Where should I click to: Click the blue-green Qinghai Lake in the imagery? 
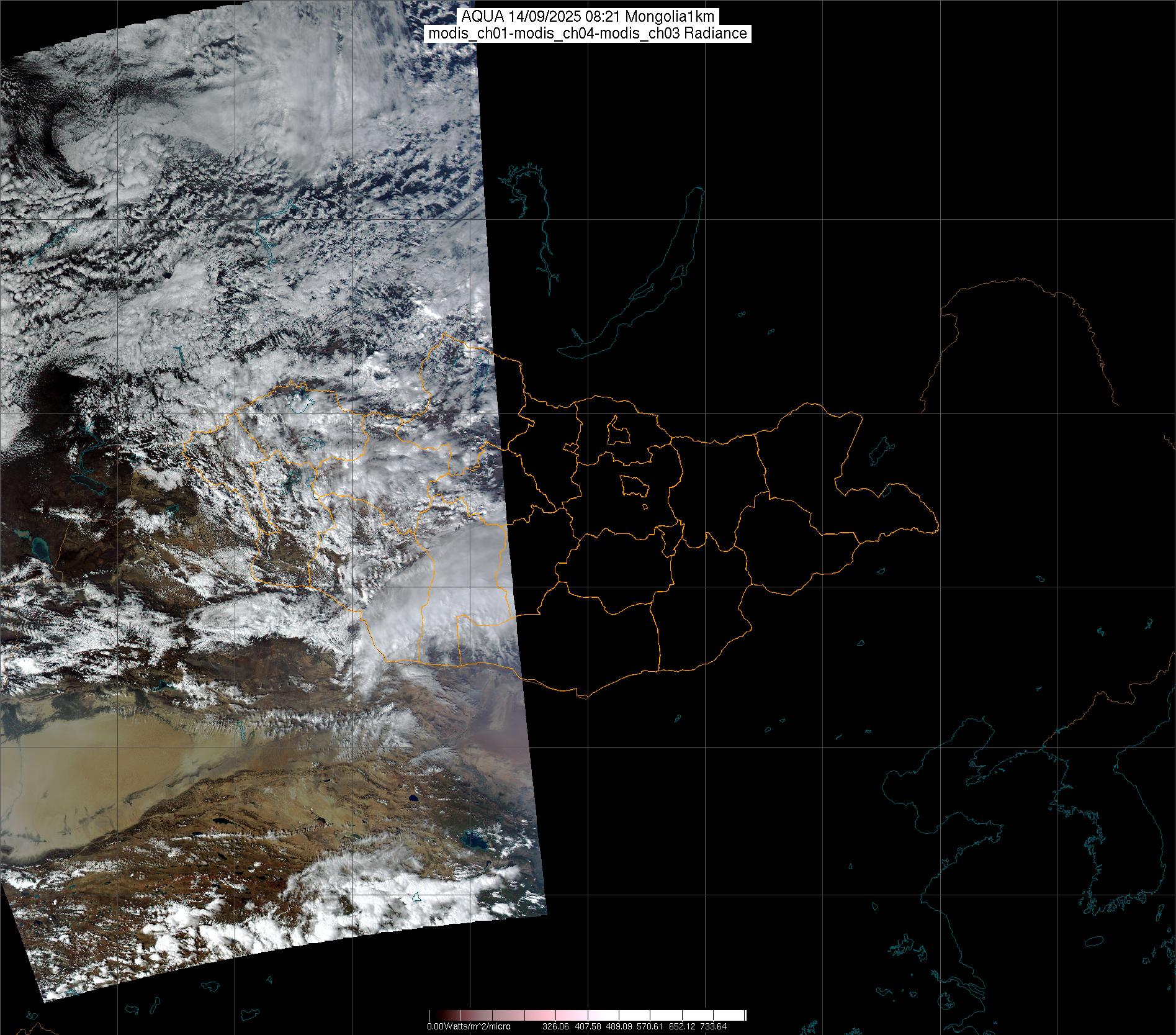coord(477,841)
